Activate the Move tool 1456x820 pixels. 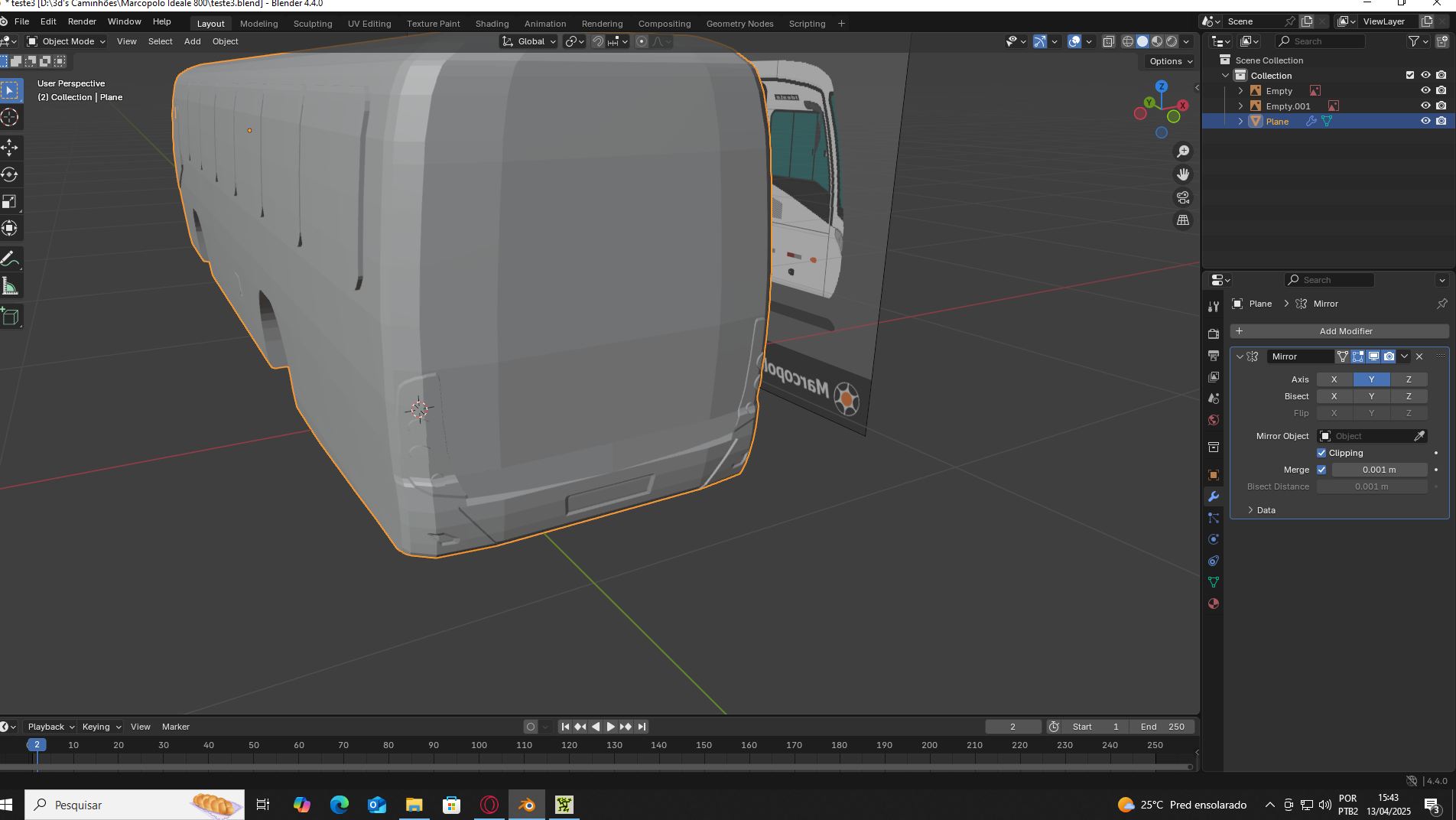[x=10, y=147]
